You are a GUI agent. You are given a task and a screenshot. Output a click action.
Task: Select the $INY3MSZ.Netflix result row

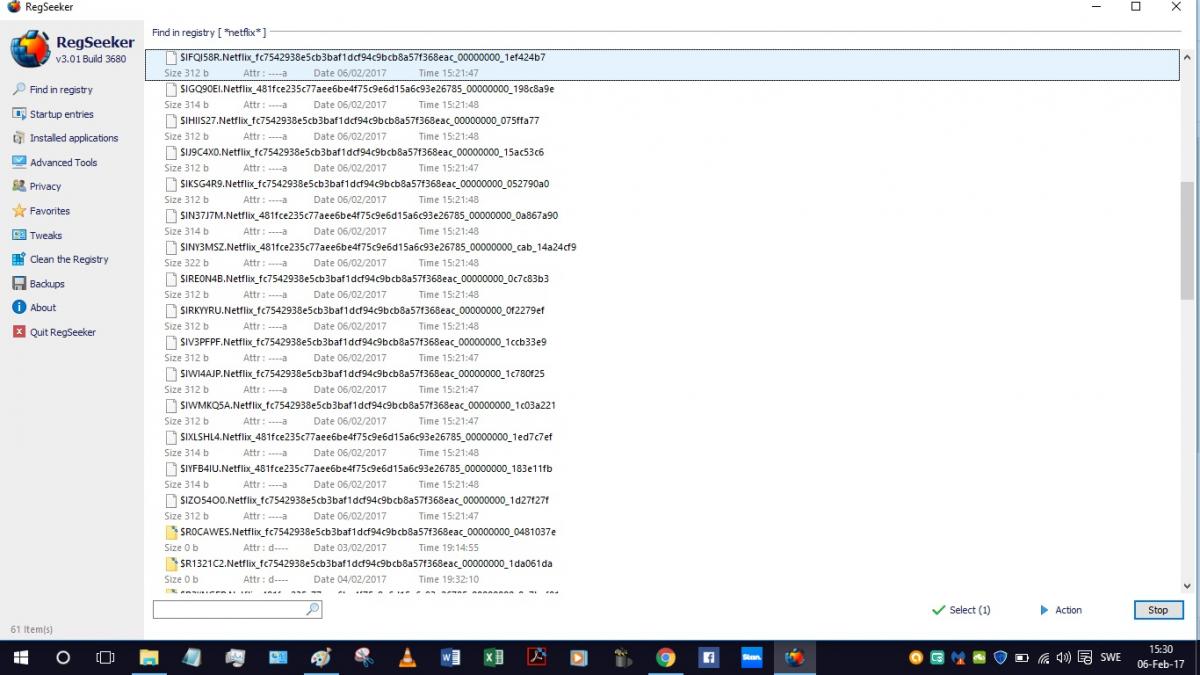pos(662,255)
